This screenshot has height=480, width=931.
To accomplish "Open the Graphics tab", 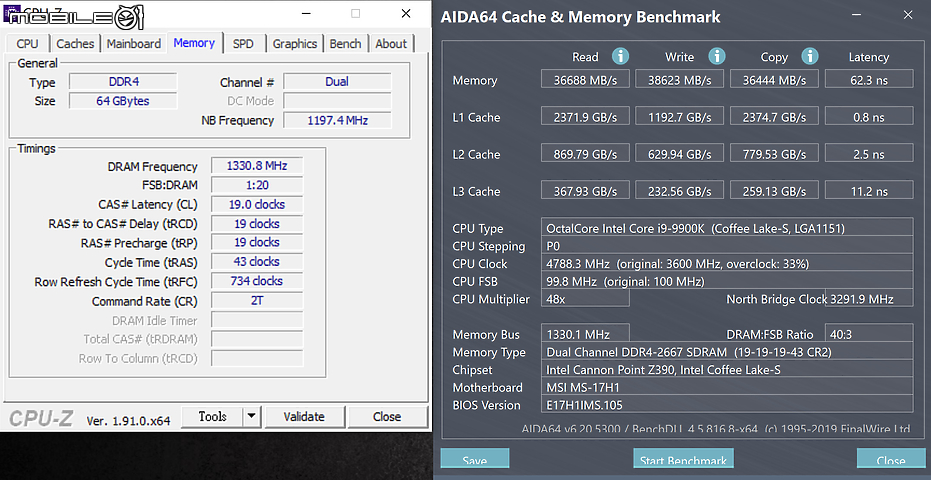I will 294,44.
